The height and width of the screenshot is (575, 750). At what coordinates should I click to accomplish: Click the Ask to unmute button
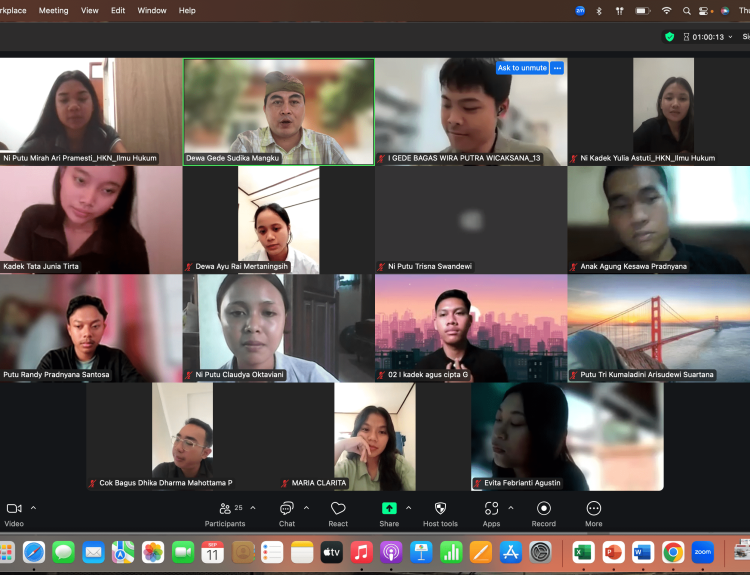(522, 68)
